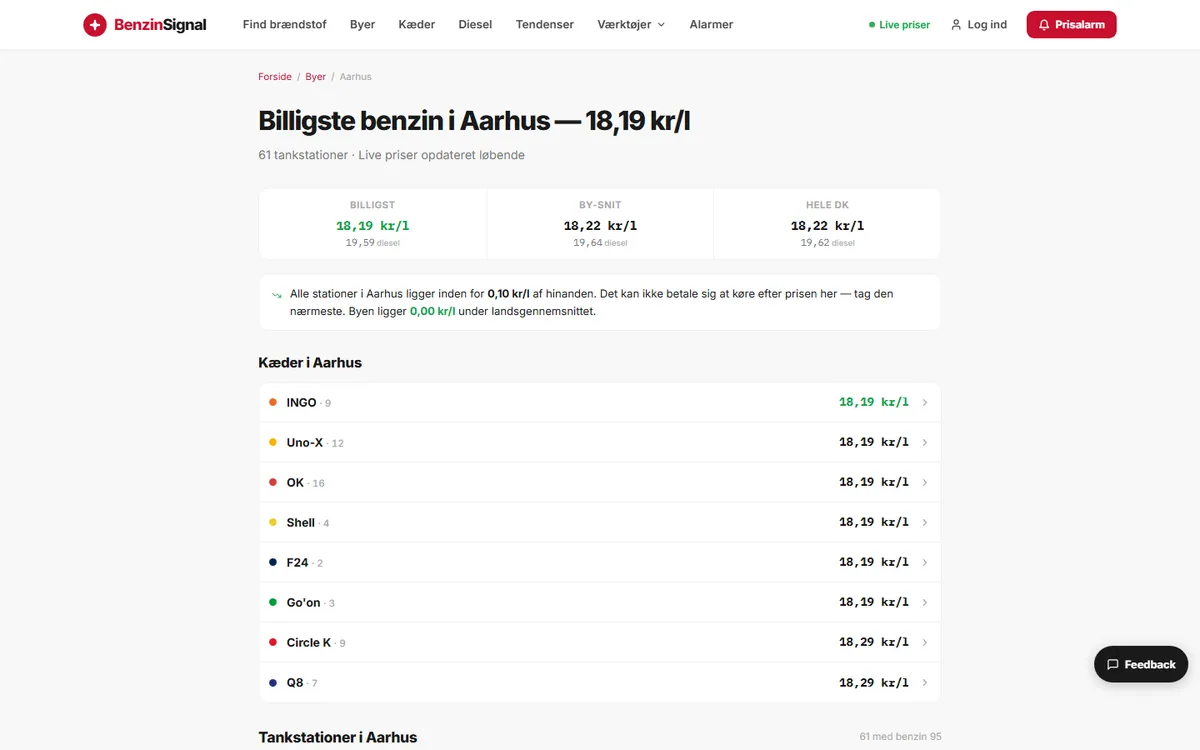Click the orange INGO color dot
1200x750 pixels.
273,402
